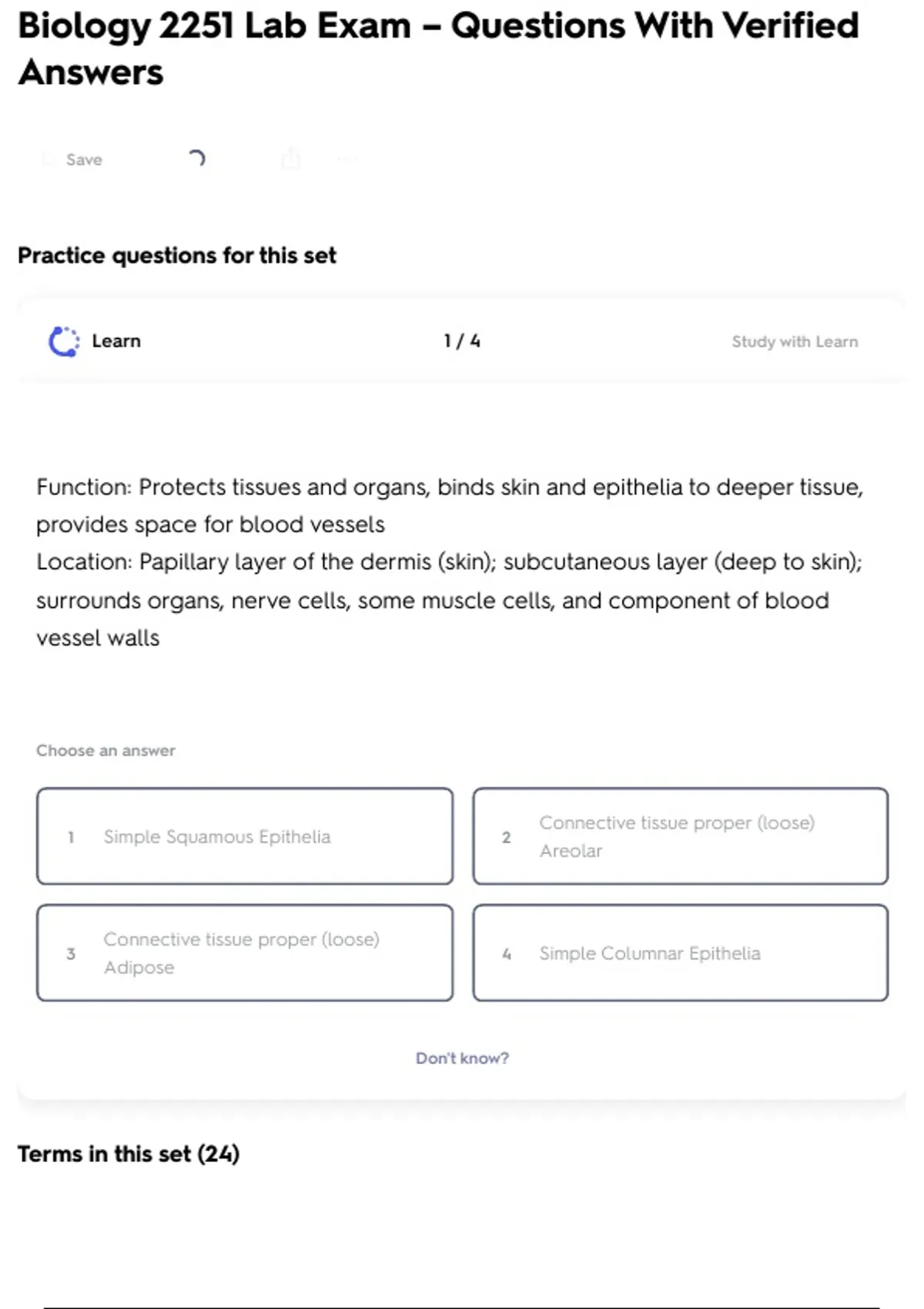The height and width of the screenshot is (1309, 924).
Task: Open the three-dot more options menu
Action: (346, 159)
